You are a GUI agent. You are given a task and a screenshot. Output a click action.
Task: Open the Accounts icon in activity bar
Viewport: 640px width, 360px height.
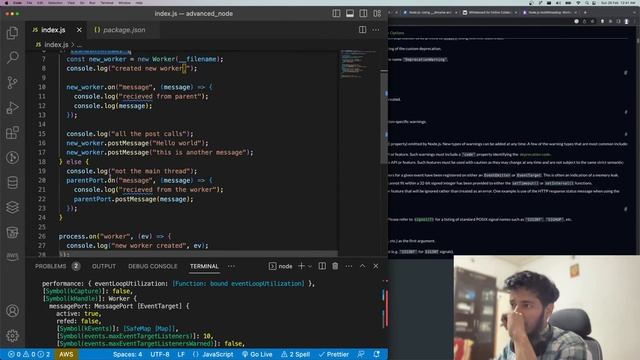coord(12,311)
